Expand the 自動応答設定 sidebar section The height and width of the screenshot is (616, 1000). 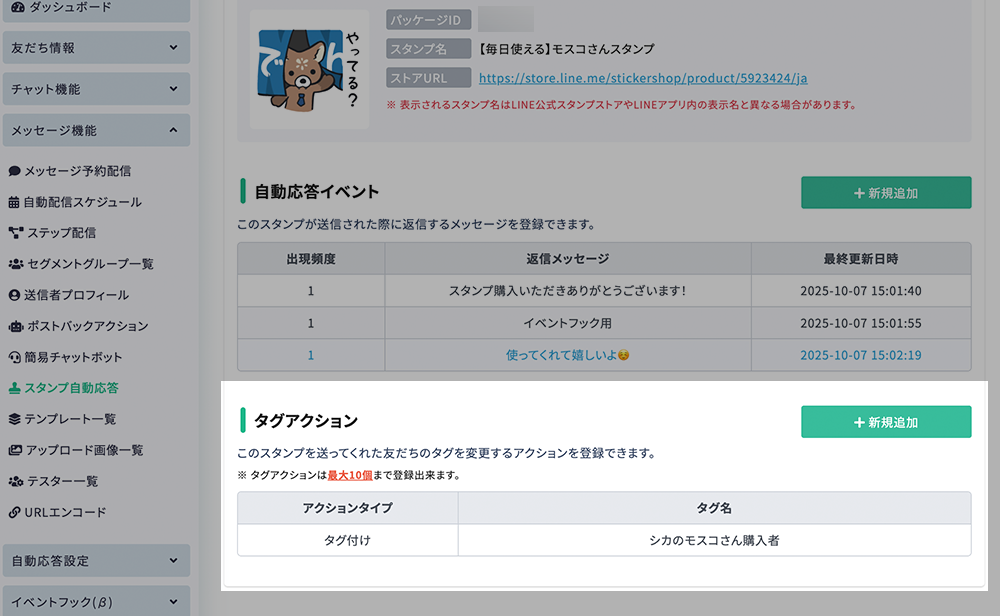pyautogui.click(x=95, y=560)
